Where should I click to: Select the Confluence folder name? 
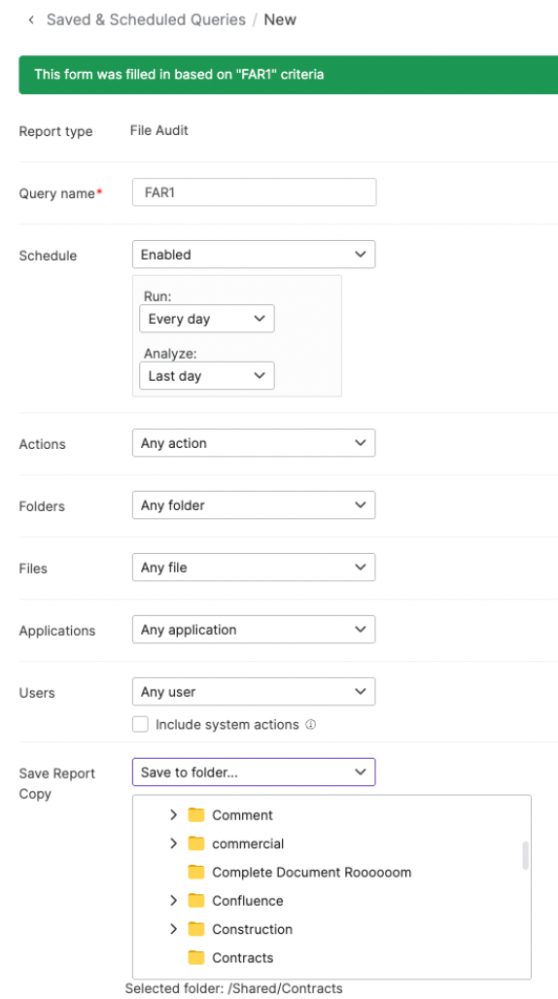(x=247, y=900)
